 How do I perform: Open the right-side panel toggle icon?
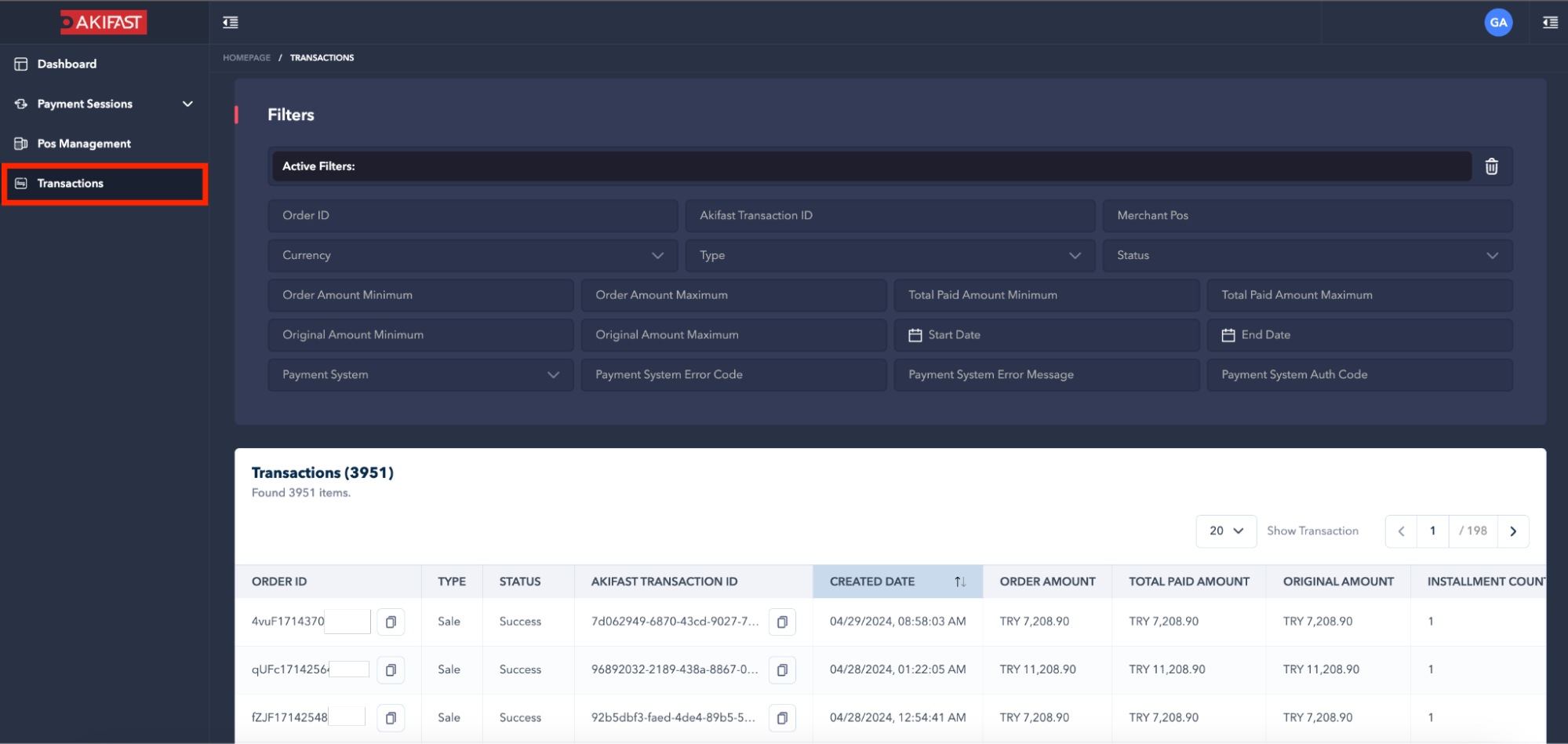(x=1550, y=22)
